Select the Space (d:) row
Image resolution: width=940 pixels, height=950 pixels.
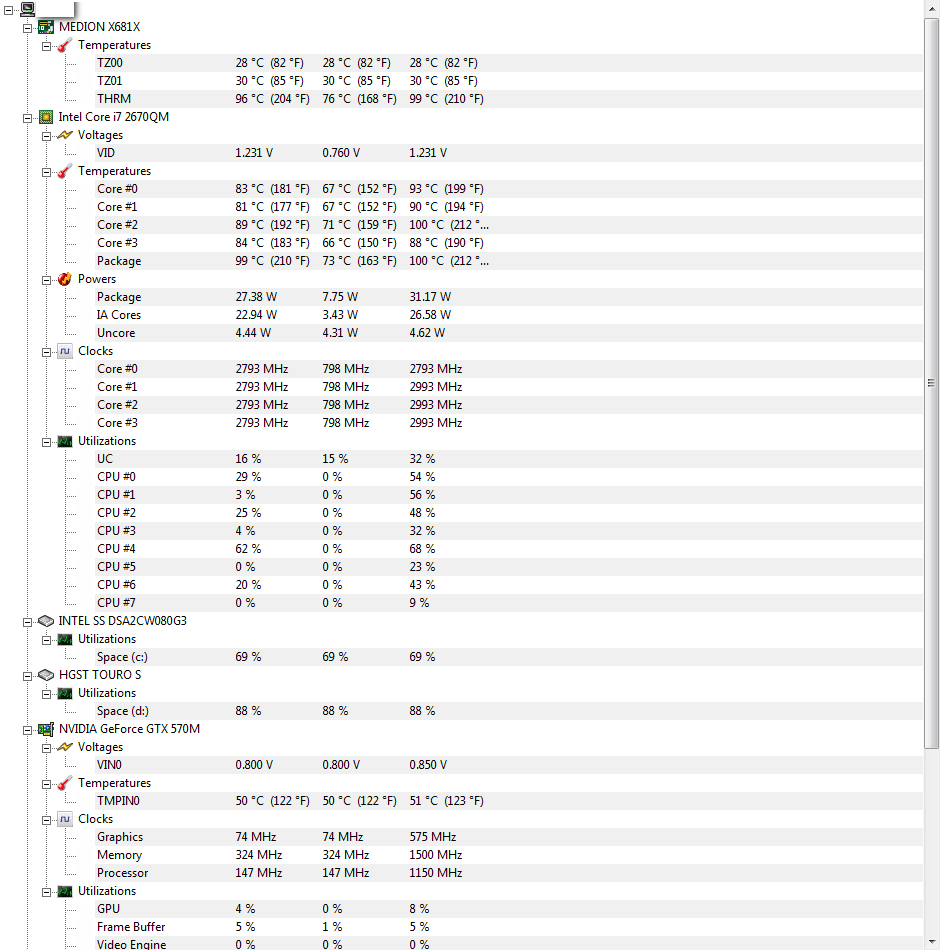(509, 711)
